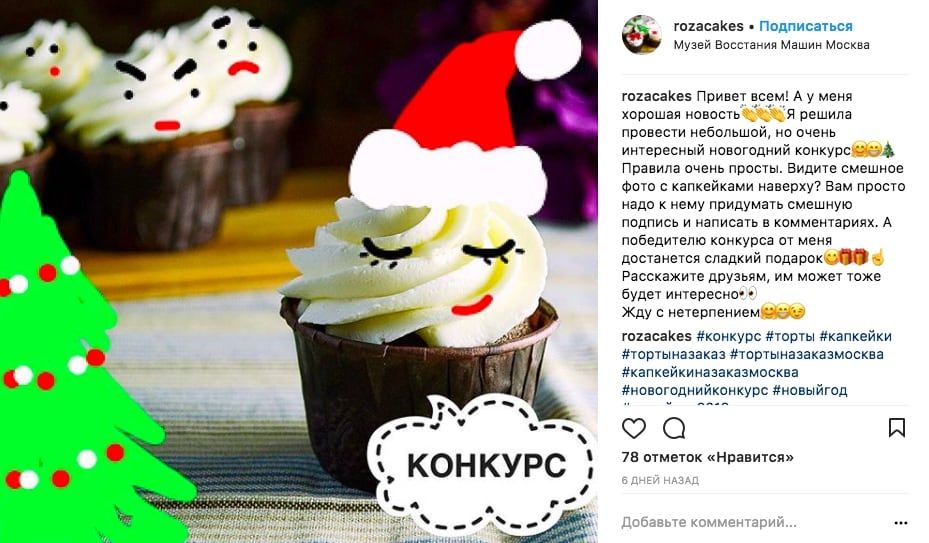Click the 6 дней назад timestamp
The width and height of the screenshot is (929, 543).
(x=660, y=480)
